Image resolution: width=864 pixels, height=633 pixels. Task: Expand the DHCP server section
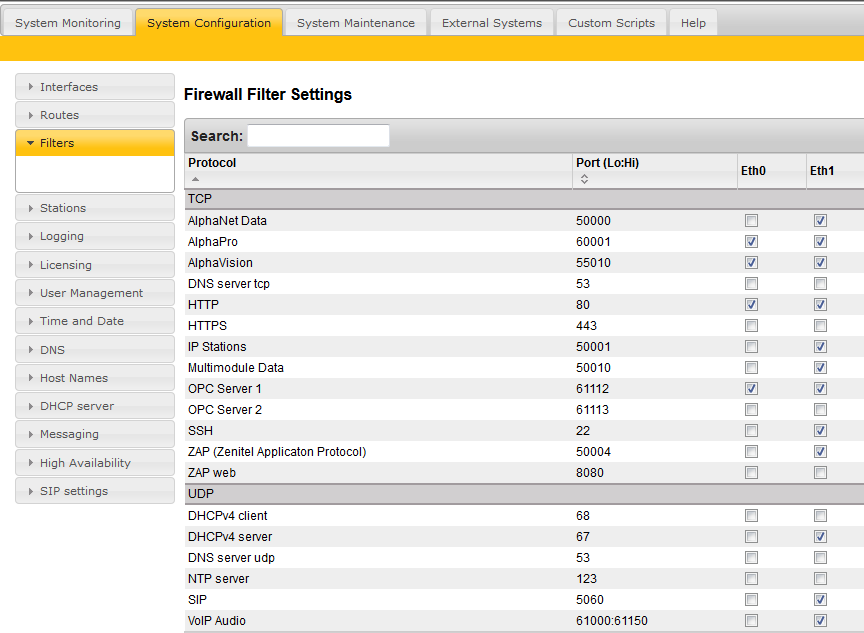tap(95, 406)
